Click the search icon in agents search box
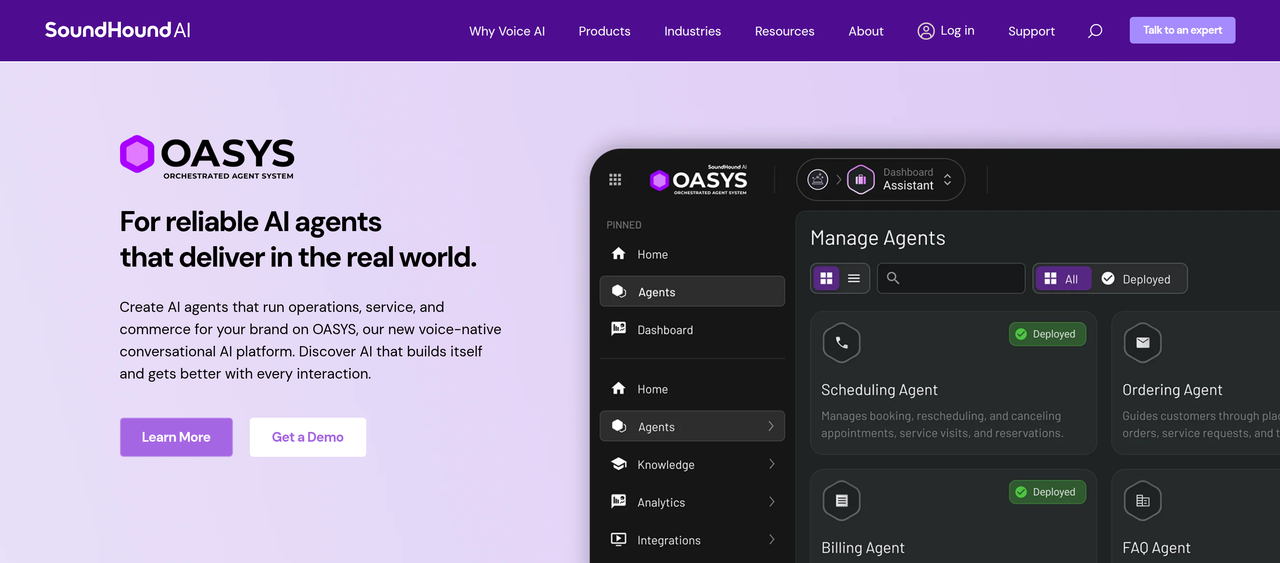 tap(893, 278)
